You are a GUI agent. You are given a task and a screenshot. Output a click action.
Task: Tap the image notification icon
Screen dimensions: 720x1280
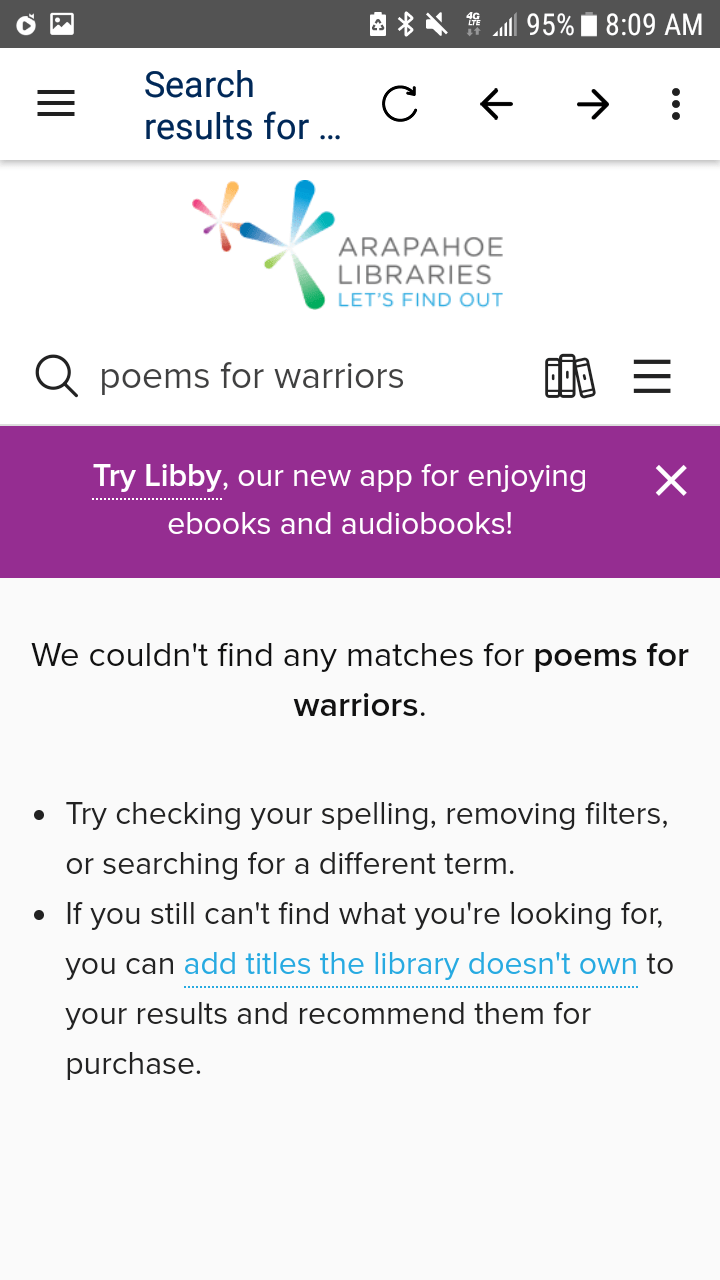point(62,24)
